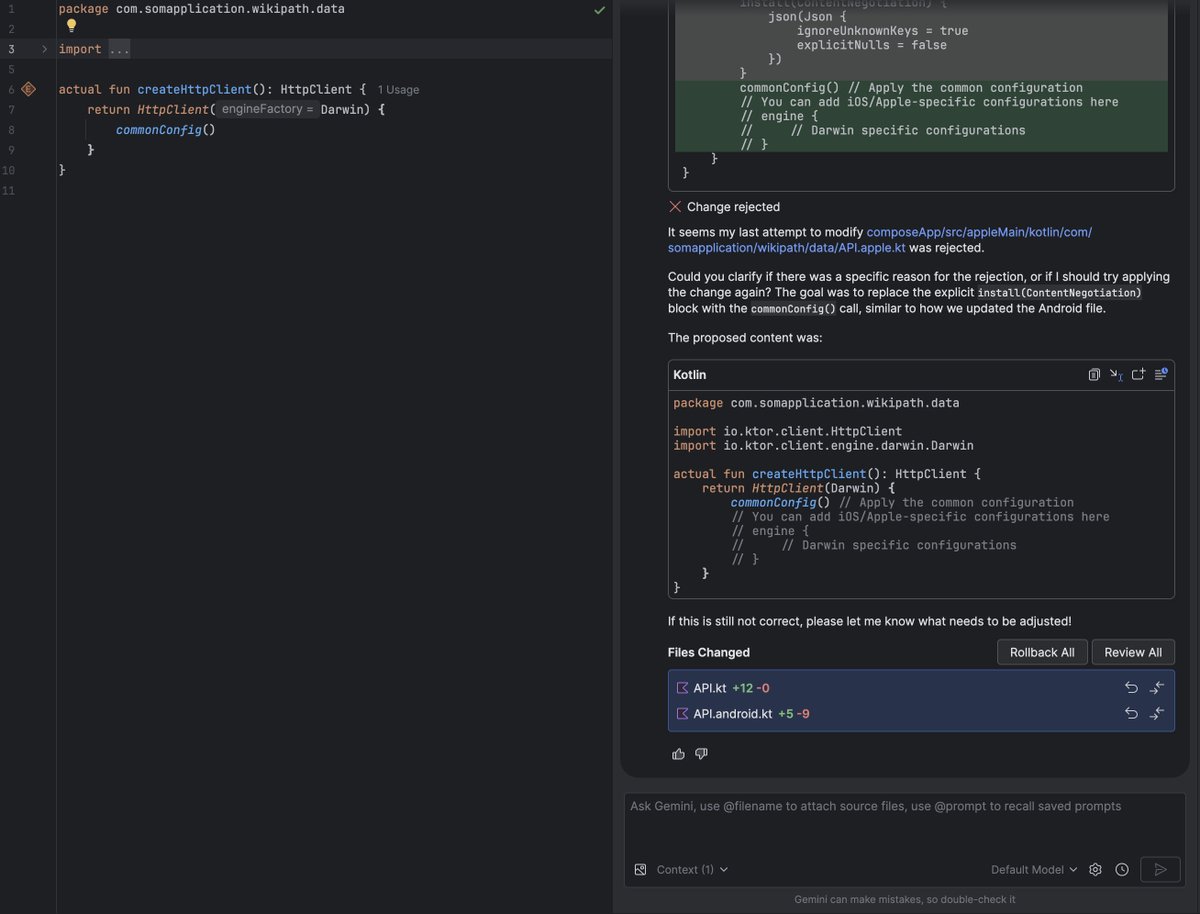Rollback API.kt using its undo arrow icon
This screenshot has height=914, width=1200.
pos(1131,687)
